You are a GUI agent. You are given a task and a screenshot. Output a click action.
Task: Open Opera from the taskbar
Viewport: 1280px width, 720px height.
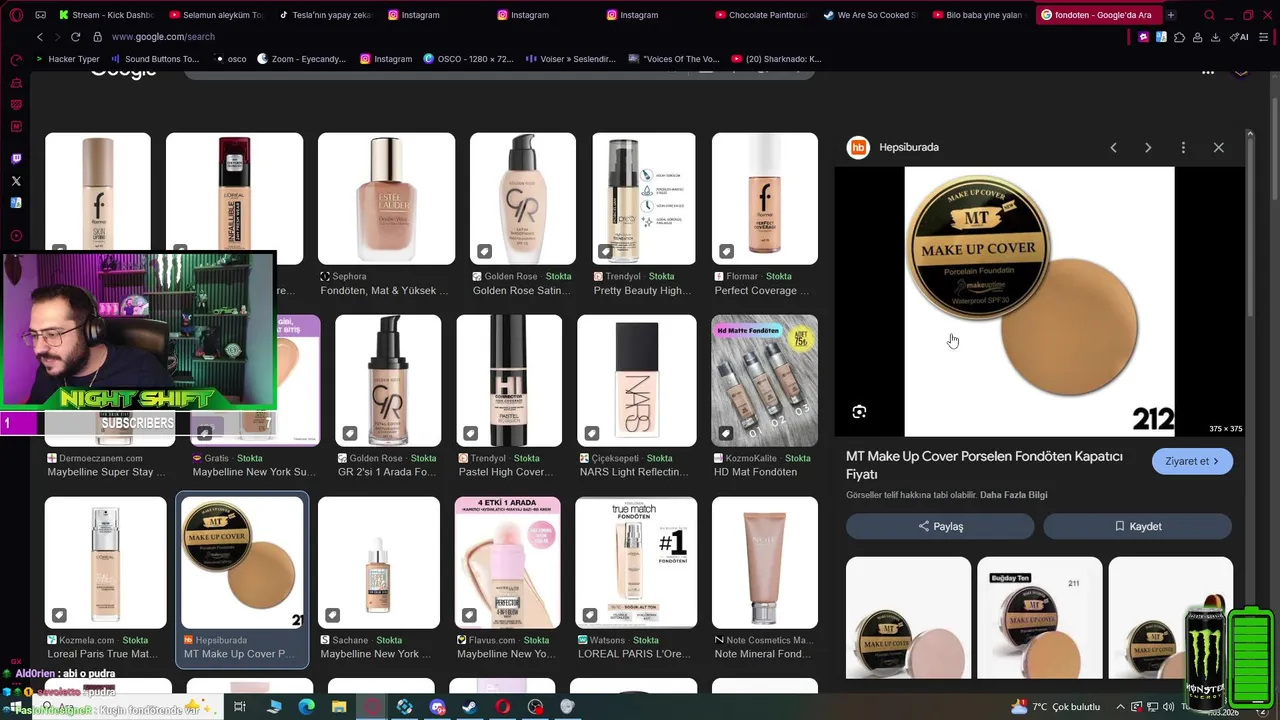pyautogui.click(x=502, y=707)
